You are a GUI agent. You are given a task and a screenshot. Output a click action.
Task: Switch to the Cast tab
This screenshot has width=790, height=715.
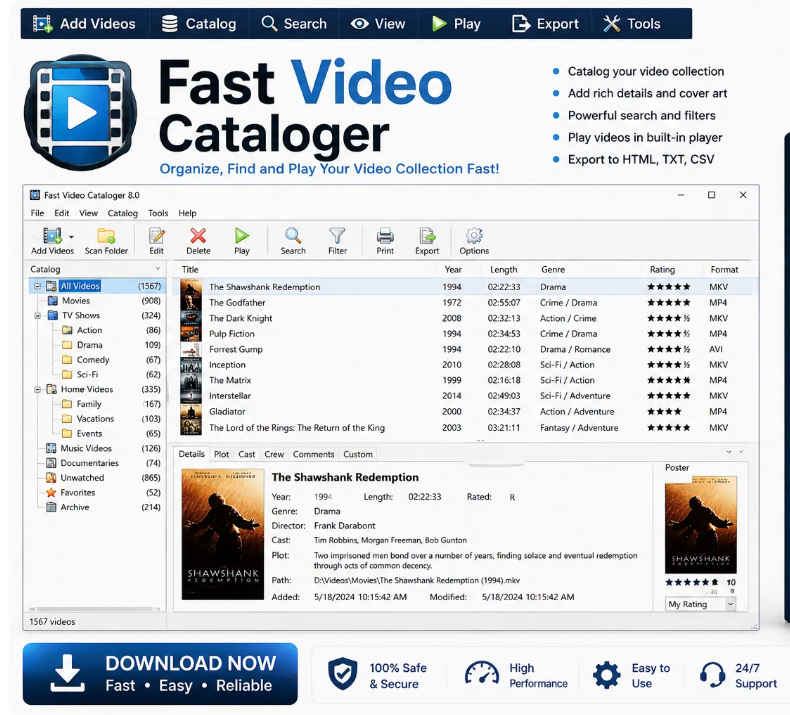[246, 454]
